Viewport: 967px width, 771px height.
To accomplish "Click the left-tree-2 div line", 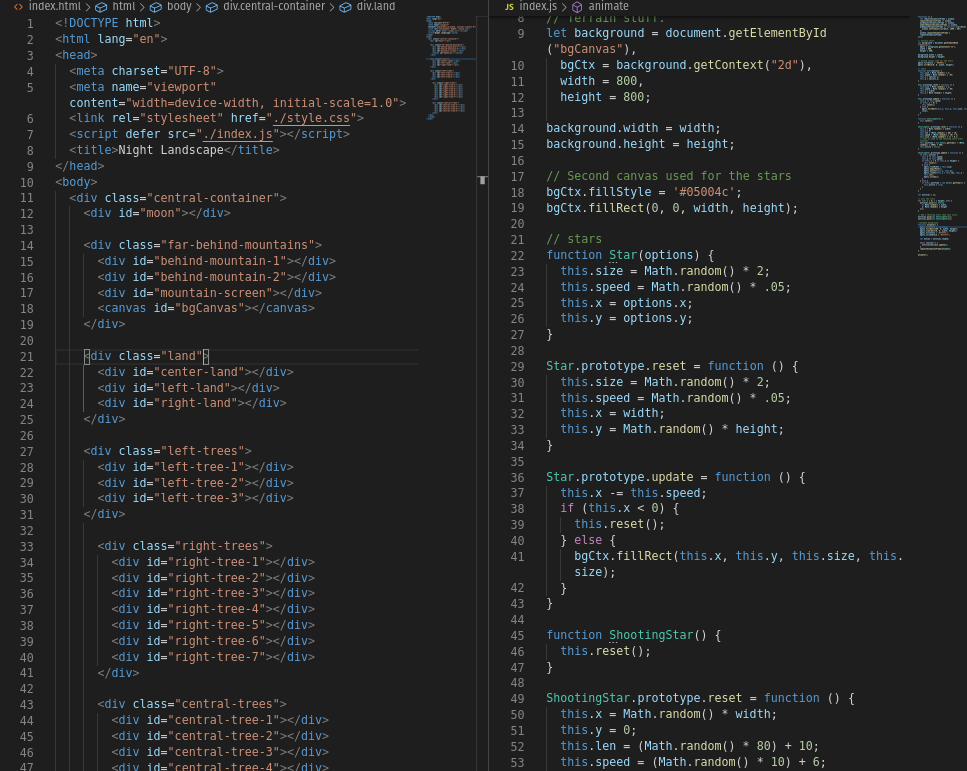I will coord(195,483).
